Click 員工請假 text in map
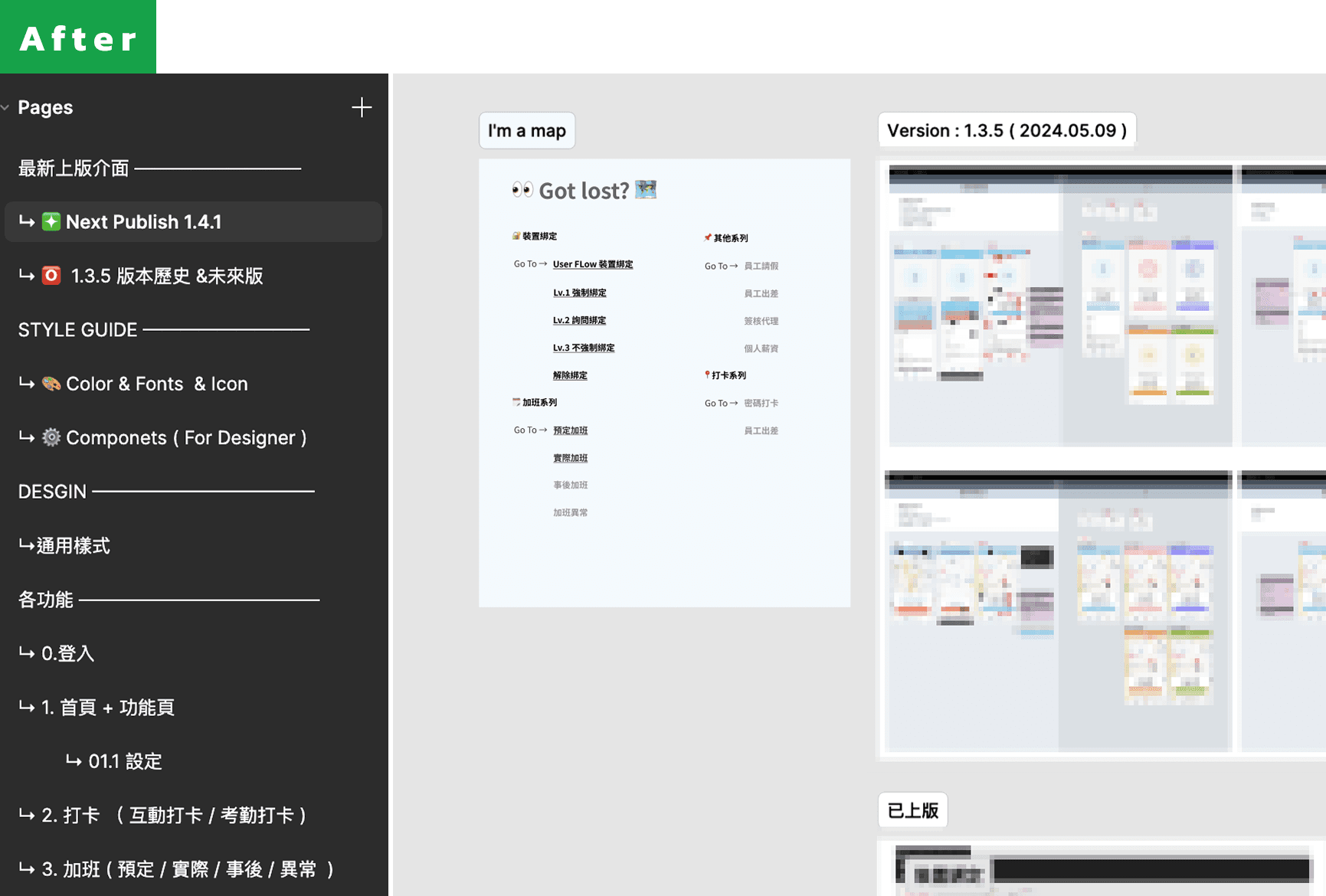The height and width of the screenshot is (896, 1326). (761, 266)
